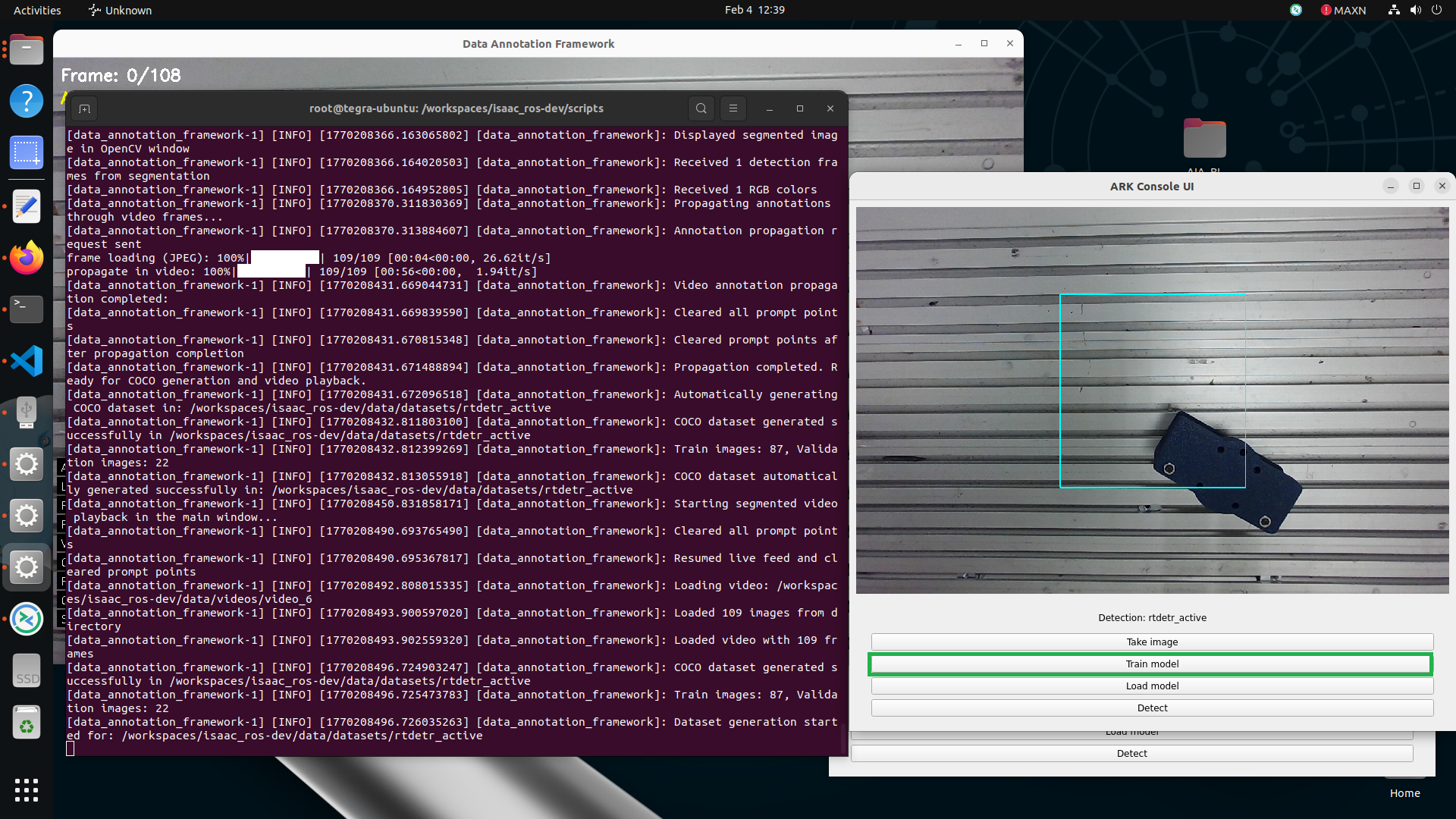Click the 'Frame: 0/108' text overlay
The width and height of the screenshot is (1456, 819).
coord(121,75)
